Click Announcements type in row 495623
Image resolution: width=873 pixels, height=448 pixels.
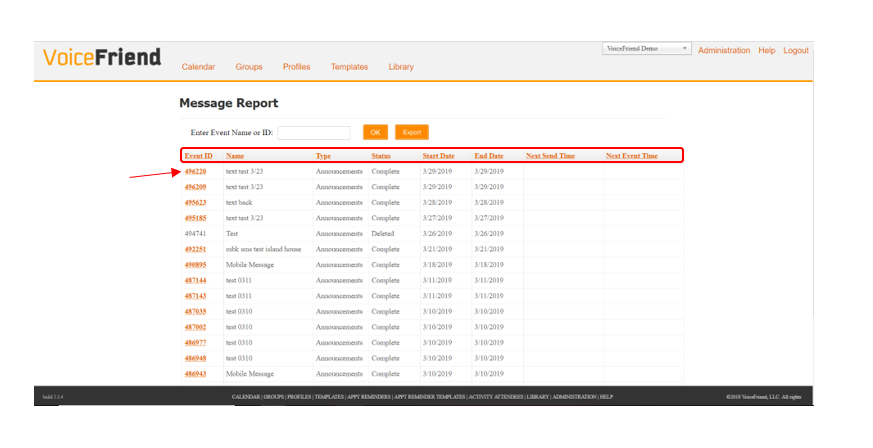tap(339, 203)
